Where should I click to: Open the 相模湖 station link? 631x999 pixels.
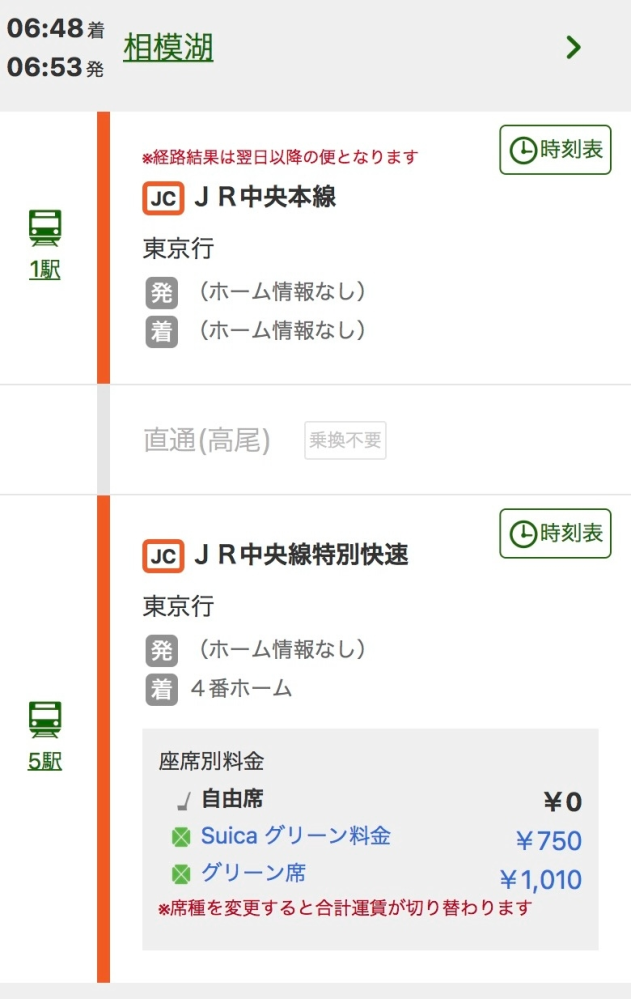pos(167,45)
